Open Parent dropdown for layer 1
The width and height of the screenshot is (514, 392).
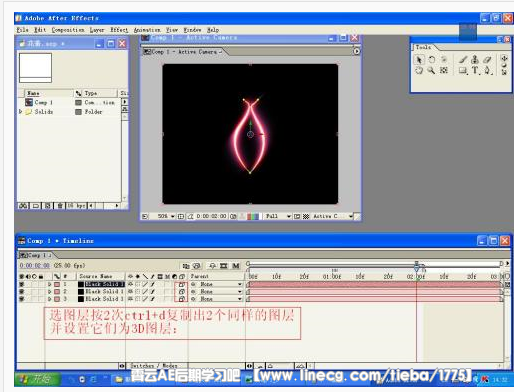(221, 284)
